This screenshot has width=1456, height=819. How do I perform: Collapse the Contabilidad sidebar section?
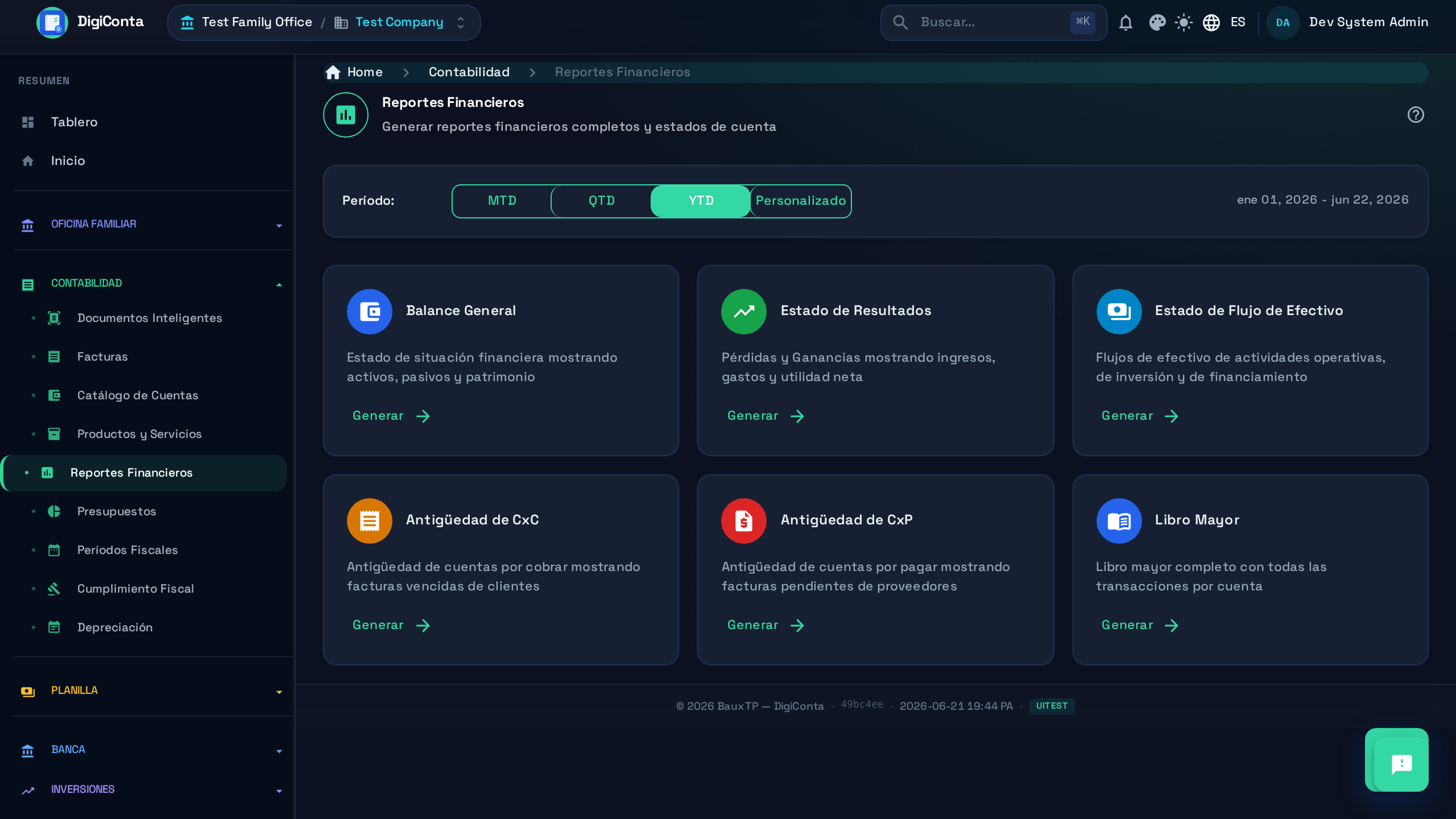(x=149, y=284)
